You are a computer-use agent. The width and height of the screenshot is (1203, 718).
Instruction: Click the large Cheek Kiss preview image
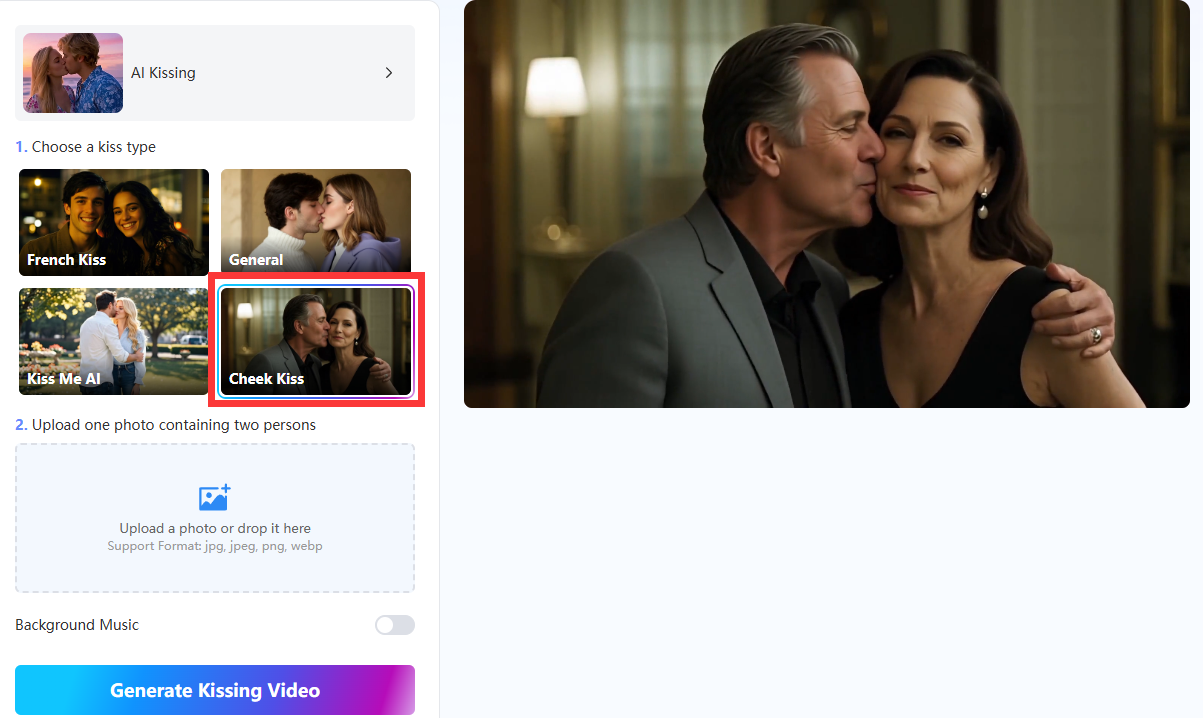[826, 204]
